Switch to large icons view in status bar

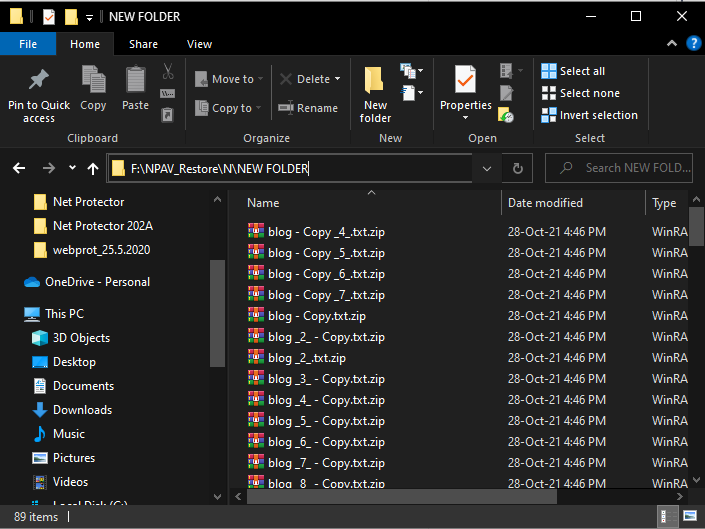[690, 518]
